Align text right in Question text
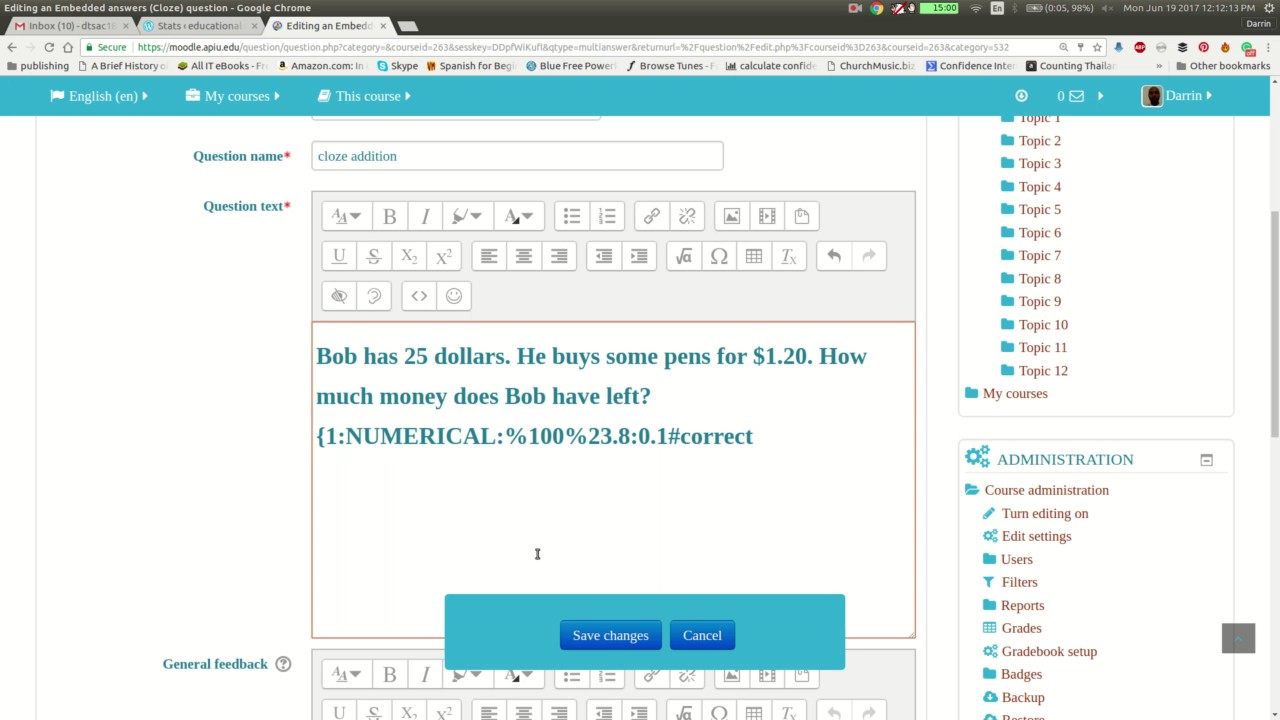The image size is (1280, 720). 559,256
